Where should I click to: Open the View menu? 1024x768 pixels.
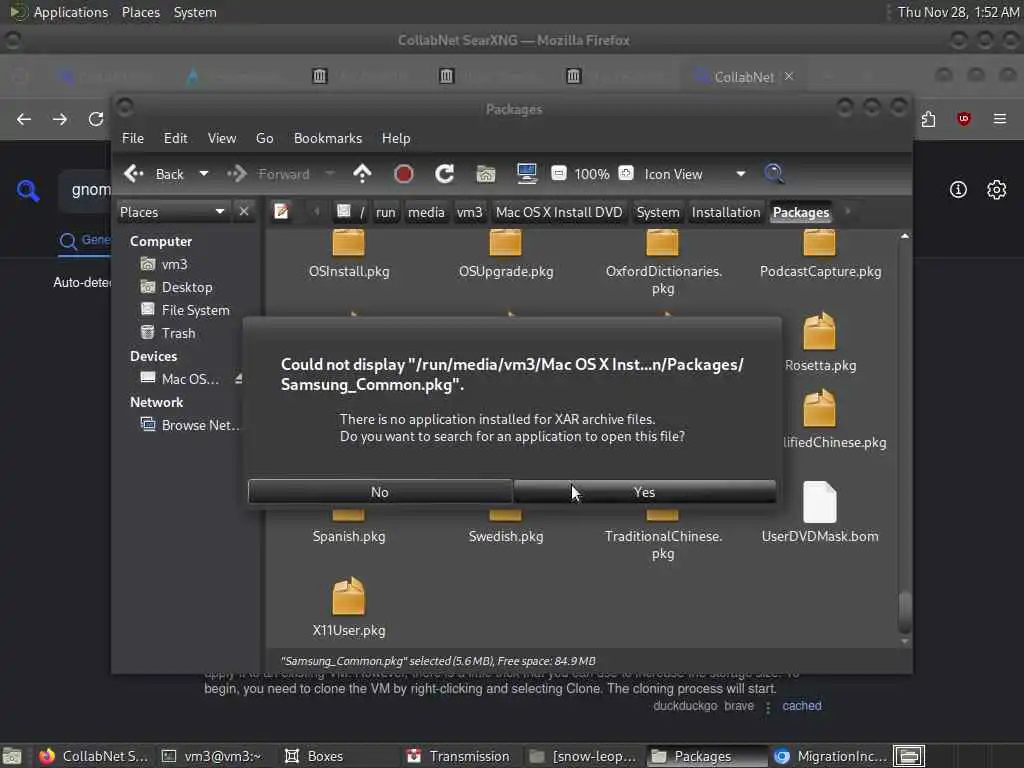point(222,138)
